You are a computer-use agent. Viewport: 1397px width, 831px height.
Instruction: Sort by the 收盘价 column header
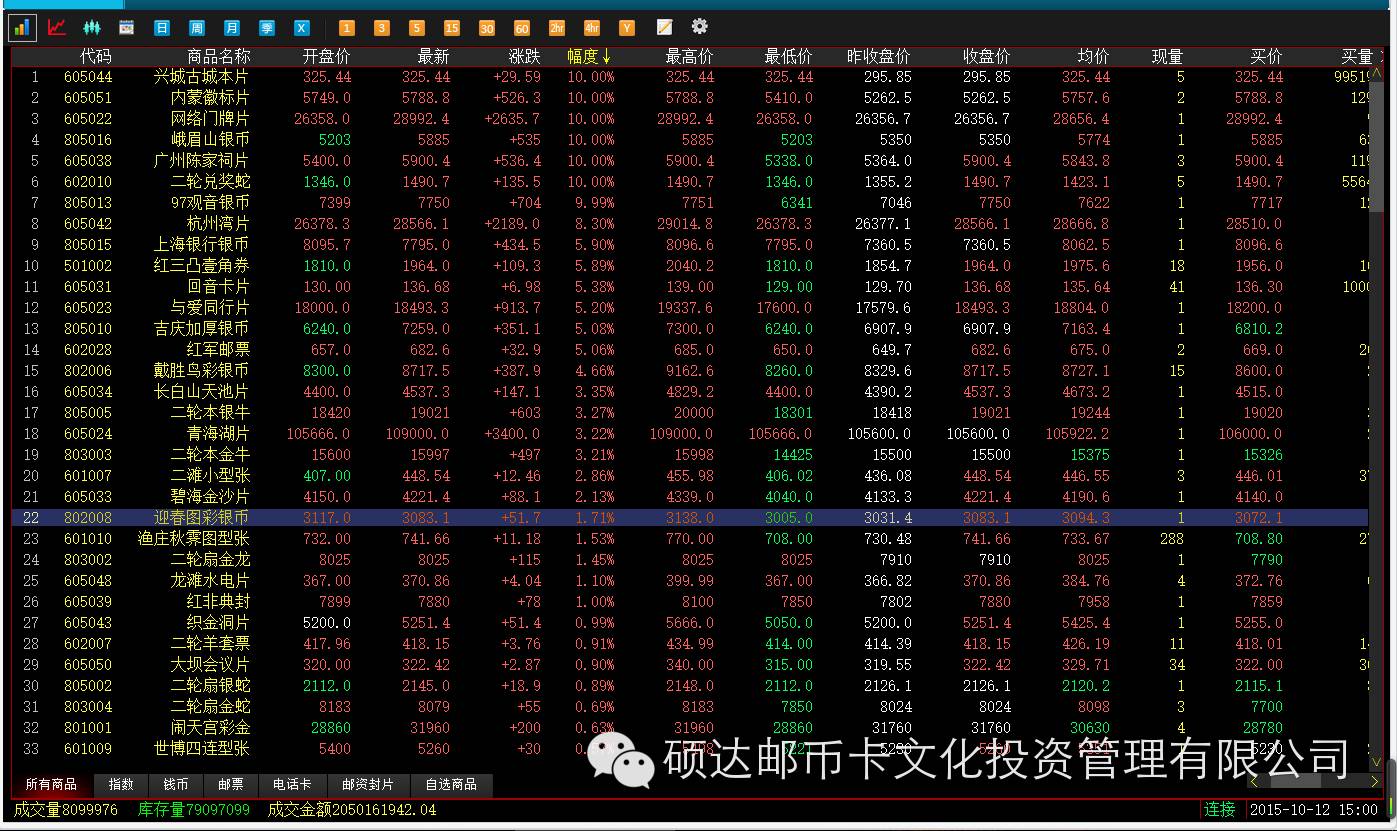986,57
